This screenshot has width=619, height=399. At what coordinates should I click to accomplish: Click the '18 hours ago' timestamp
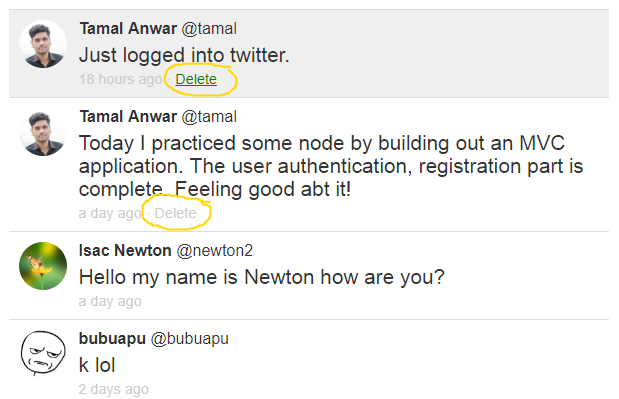[120, 79]
